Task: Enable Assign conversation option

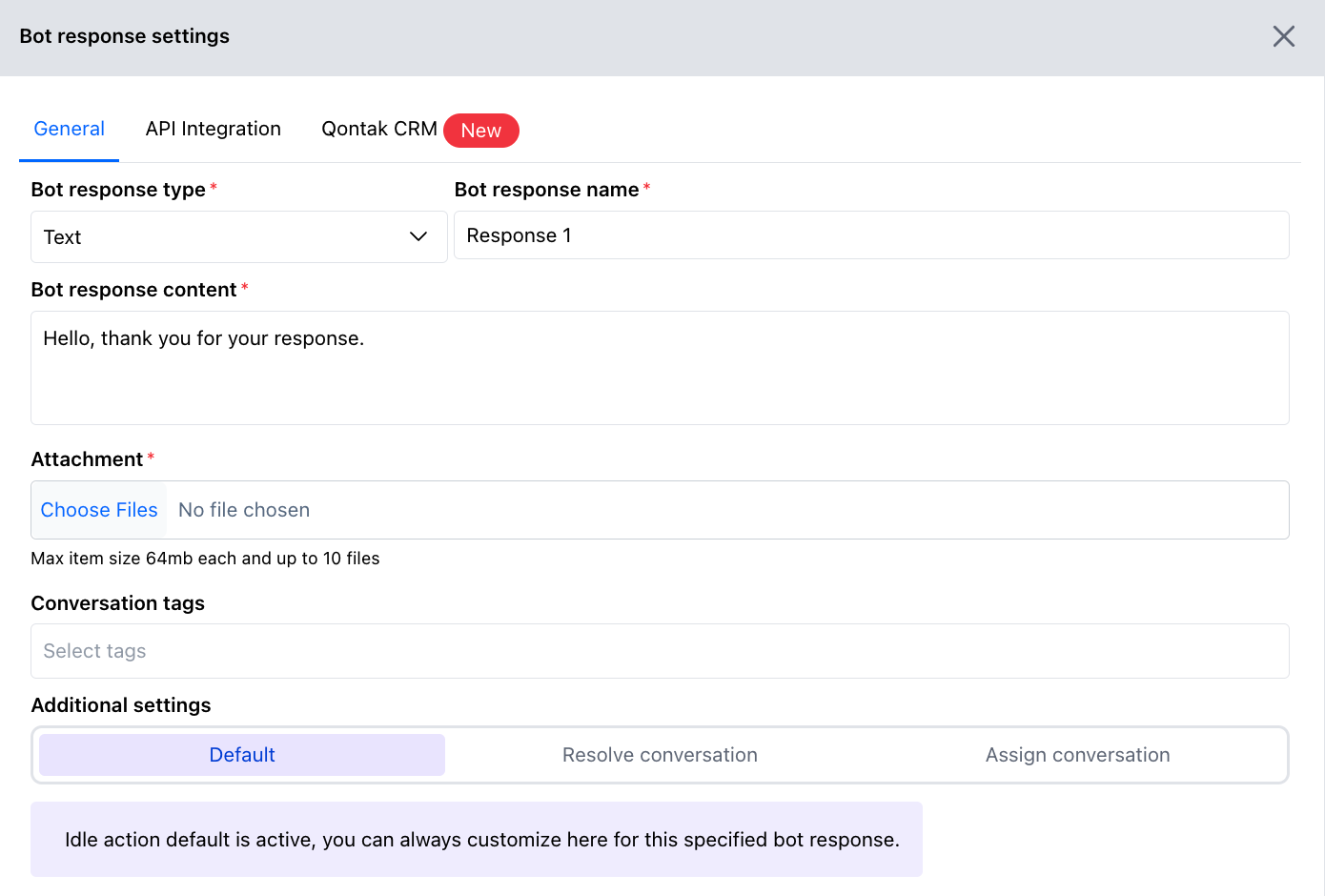Action: click(1077, 754)
